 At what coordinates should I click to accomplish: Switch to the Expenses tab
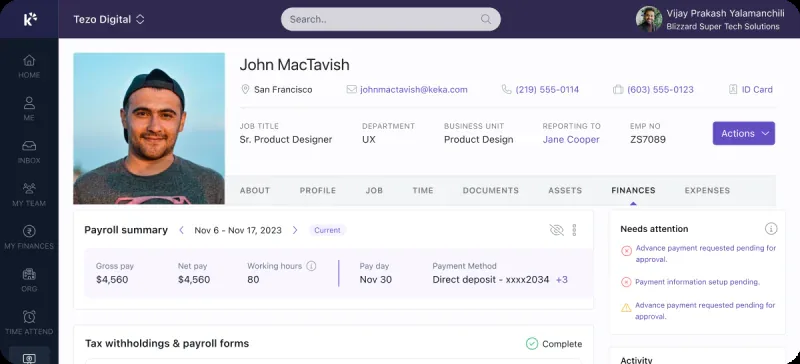[707, 190]
